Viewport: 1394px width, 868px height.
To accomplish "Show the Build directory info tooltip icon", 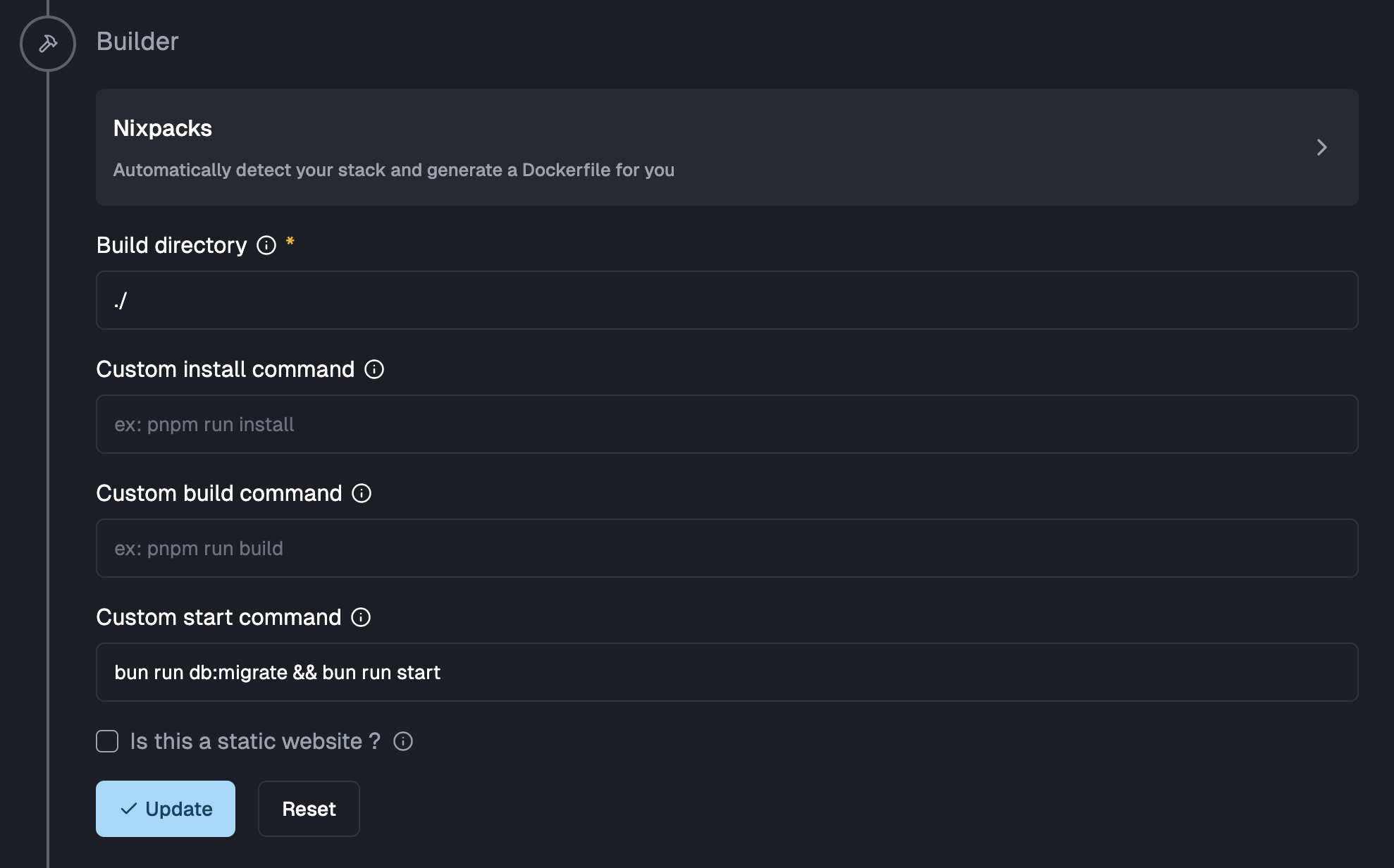I will pos(266,245).
